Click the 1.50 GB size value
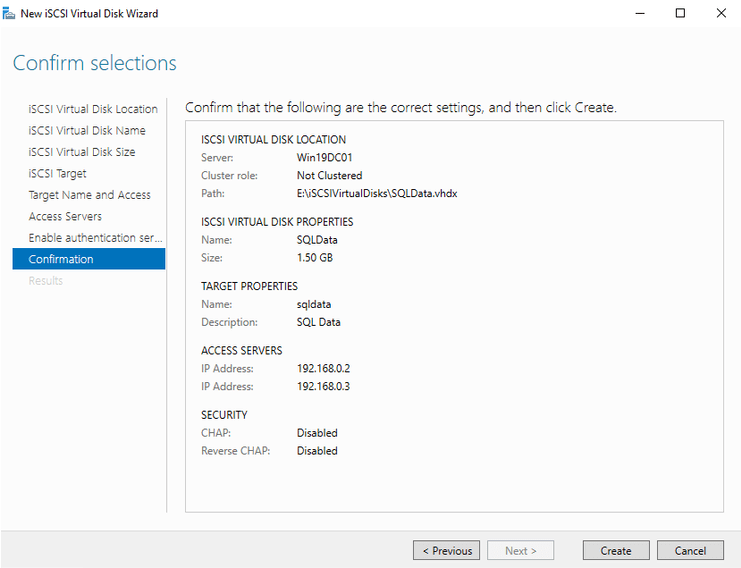 [315, 257]
